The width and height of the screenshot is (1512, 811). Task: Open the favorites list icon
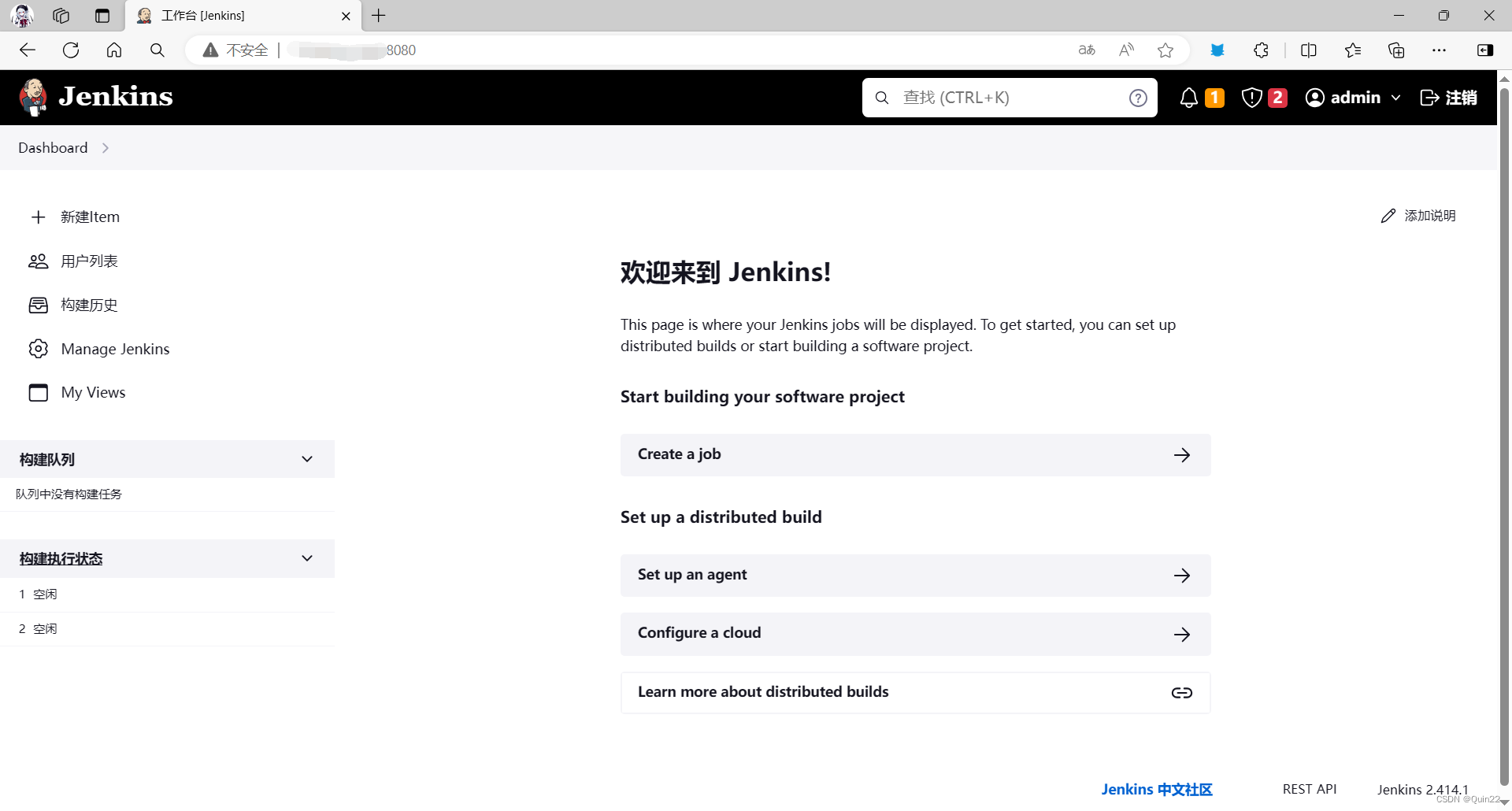1353,50
